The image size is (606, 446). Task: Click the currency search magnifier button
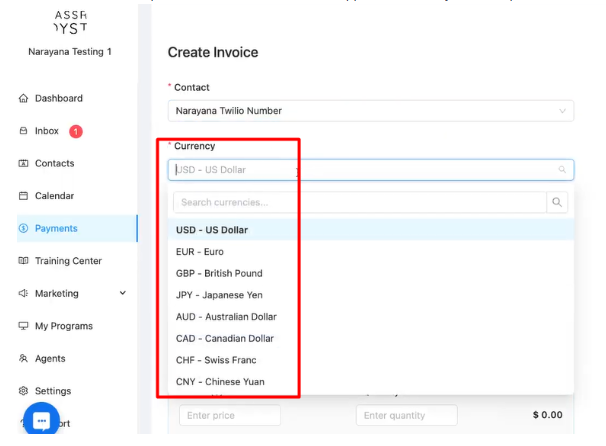coord(557,203)
